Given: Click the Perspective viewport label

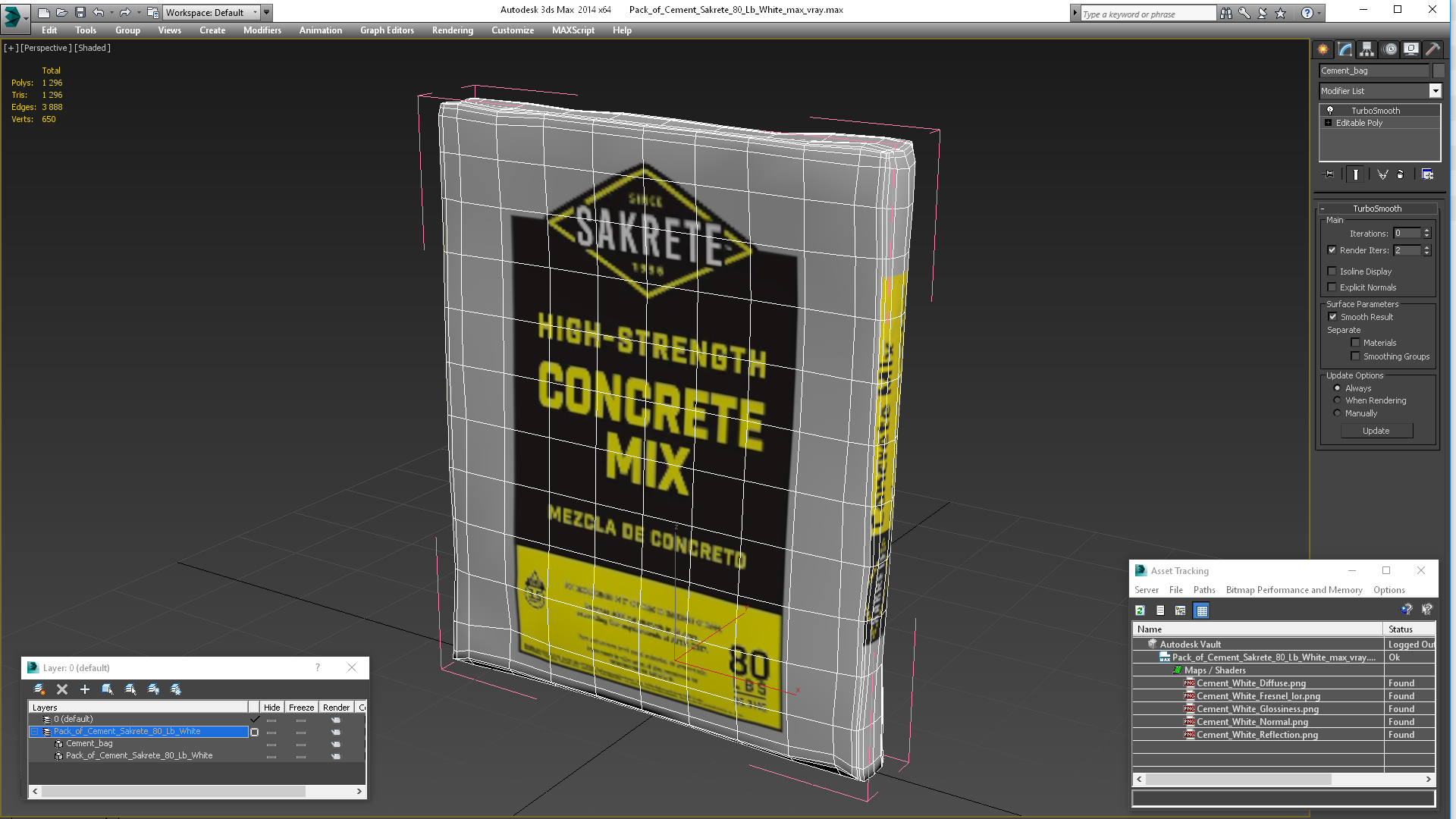Looking at the screenshot, I should coord(45,48).
